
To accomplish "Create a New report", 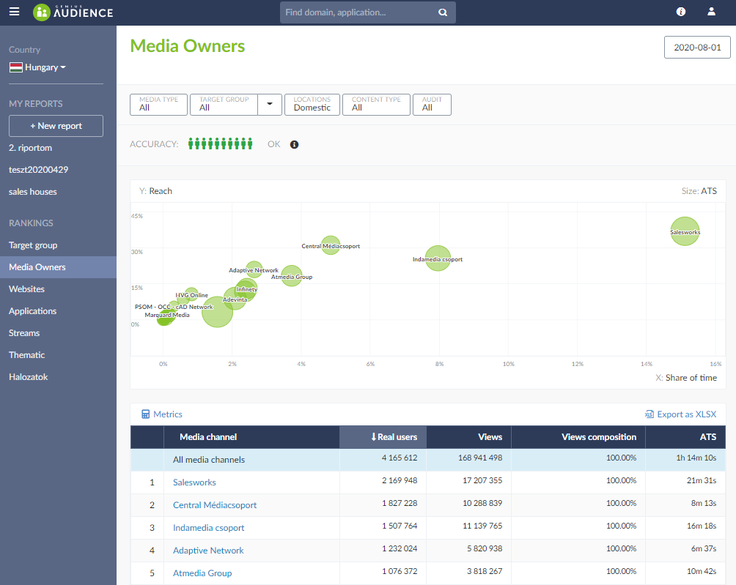I will click(x=56, y=126).
